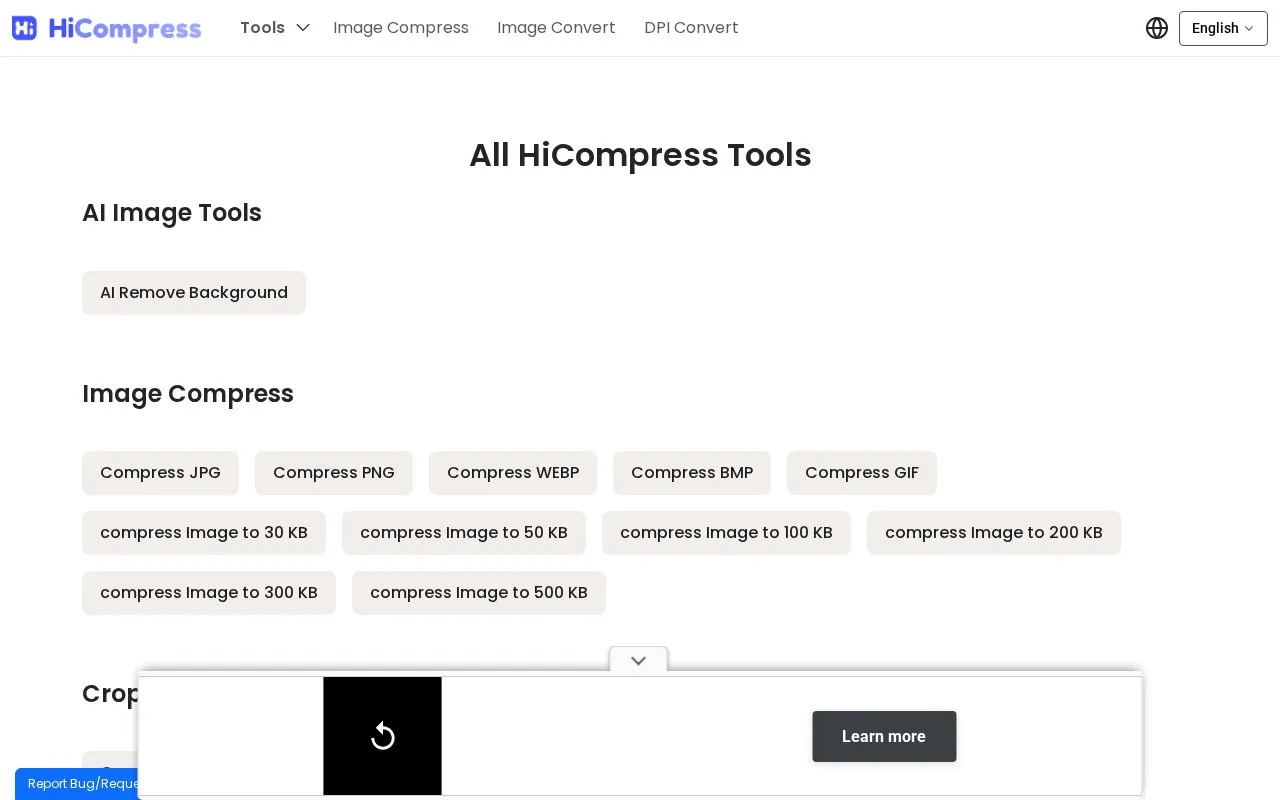Select Compress PNG tool
The image size is (1280, 800).
click(x=334, y=473)
